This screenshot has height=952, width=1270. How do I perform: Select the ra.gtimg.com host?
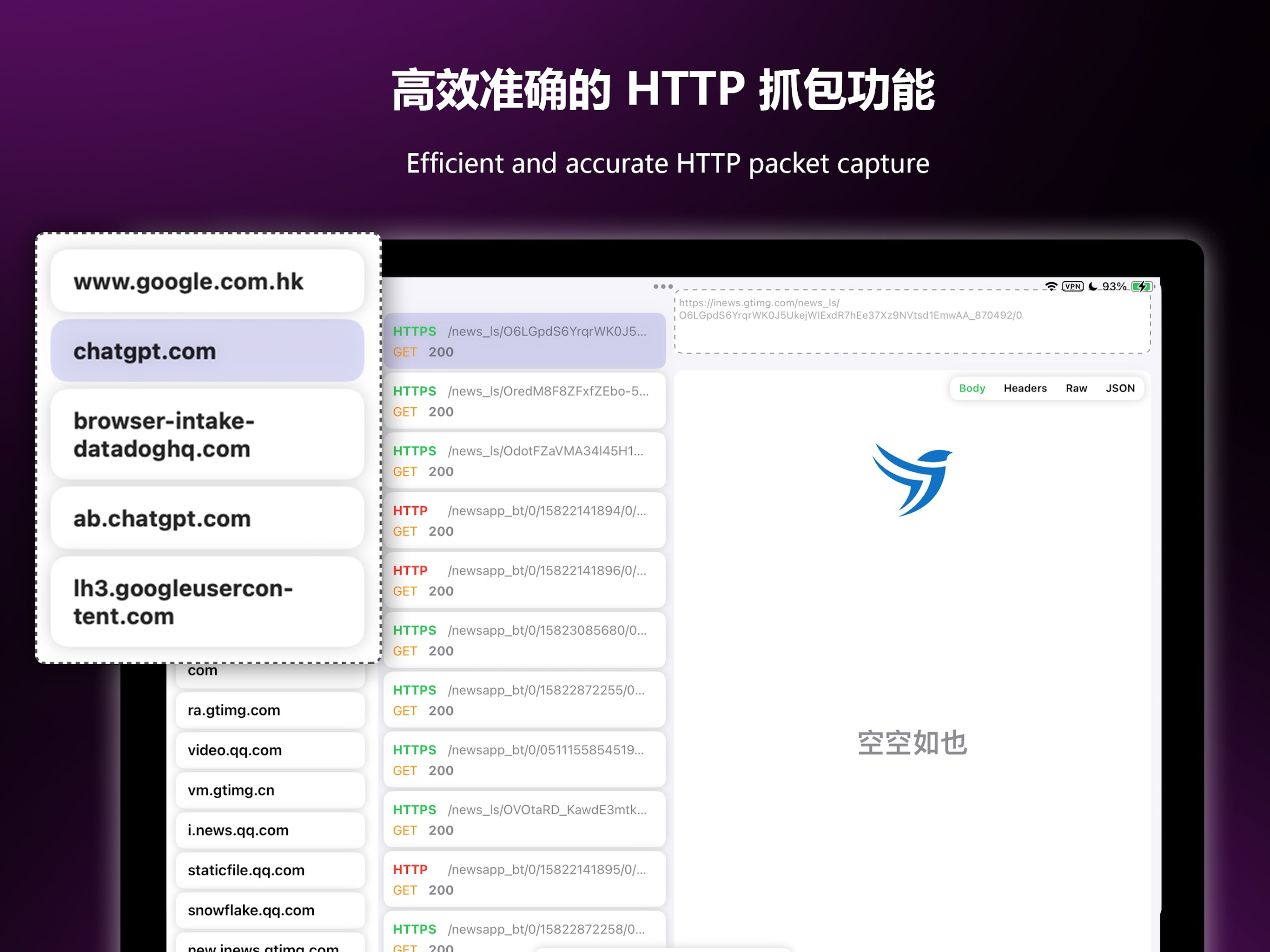coord(270,710)
